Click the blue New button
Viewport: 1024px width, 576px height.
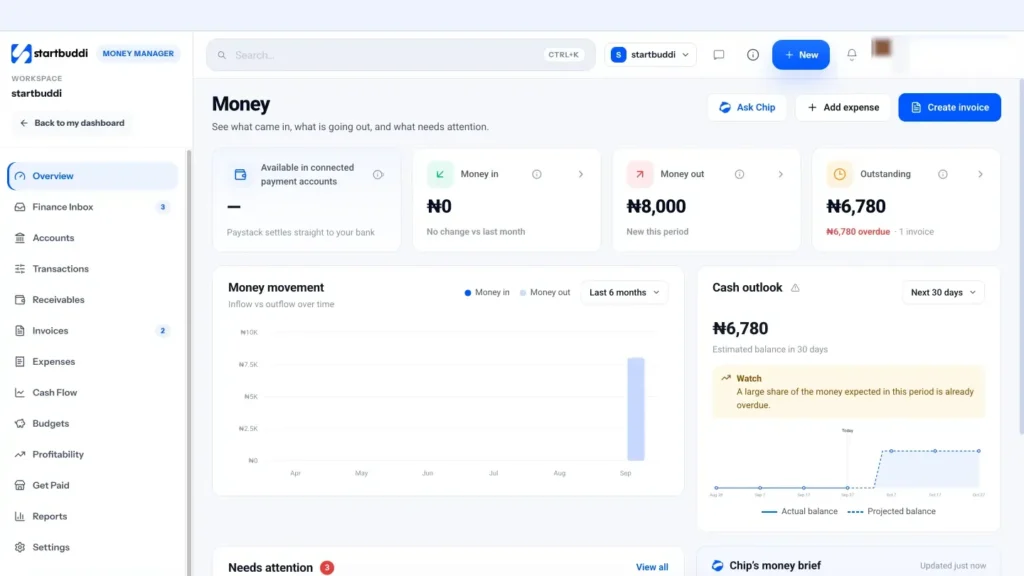click(801, 55)
